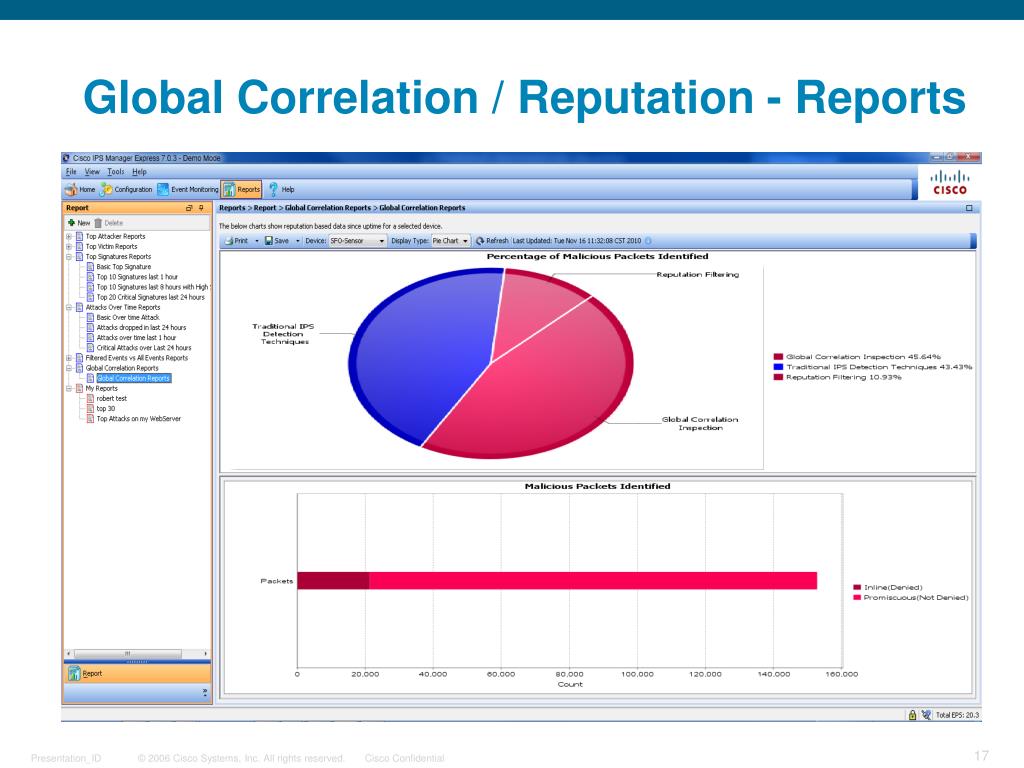Screen dimensions: 1024x768
Task: Open the Help question mark button
Action: pos(281,189)
